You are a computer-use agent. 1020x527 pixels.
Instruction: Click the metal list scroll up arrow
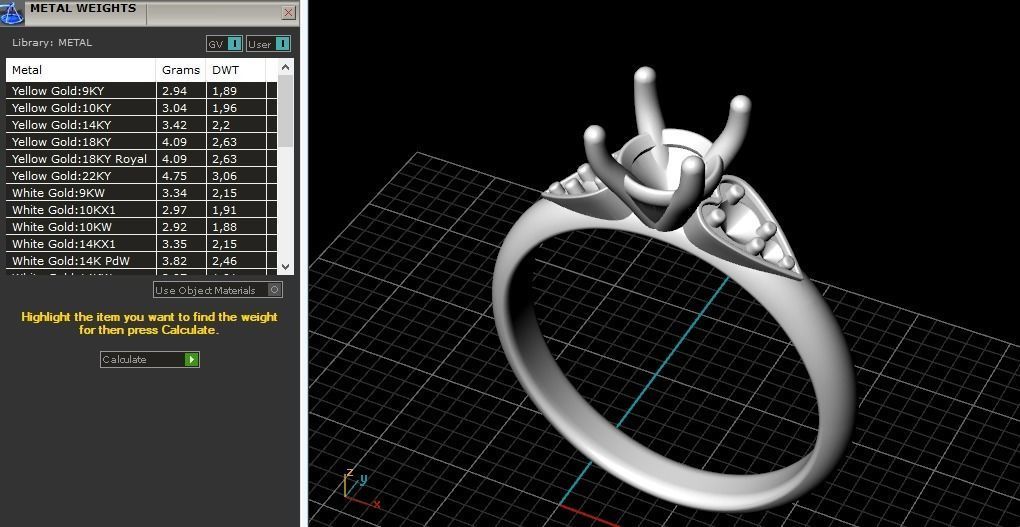click(x=286, y=67)
